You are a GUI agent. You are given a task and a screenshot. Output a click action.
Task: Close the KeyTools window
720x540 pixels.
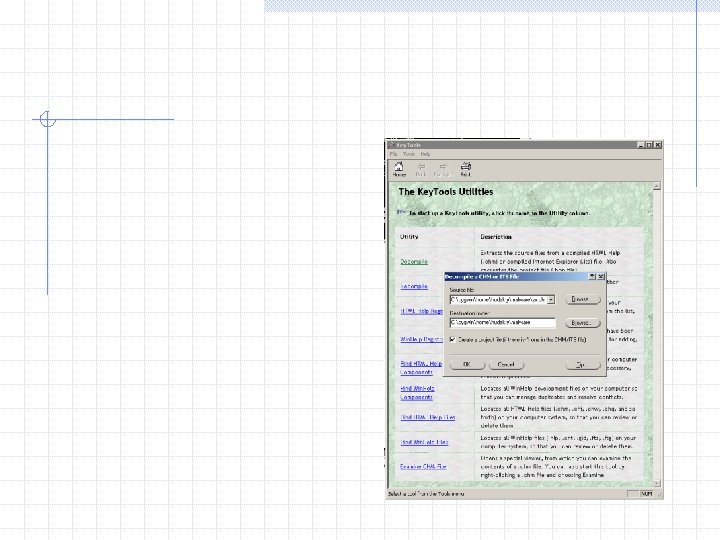(658, 145)
